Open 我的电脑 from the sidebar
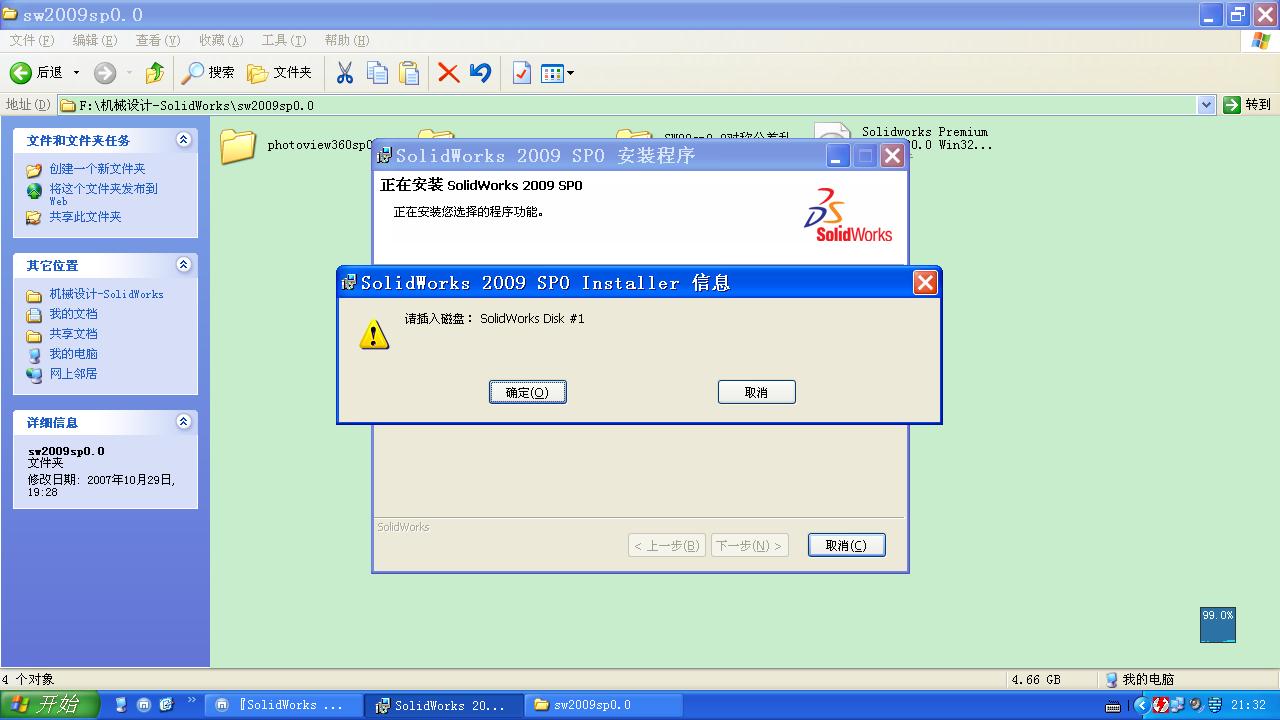 point(73,354)
